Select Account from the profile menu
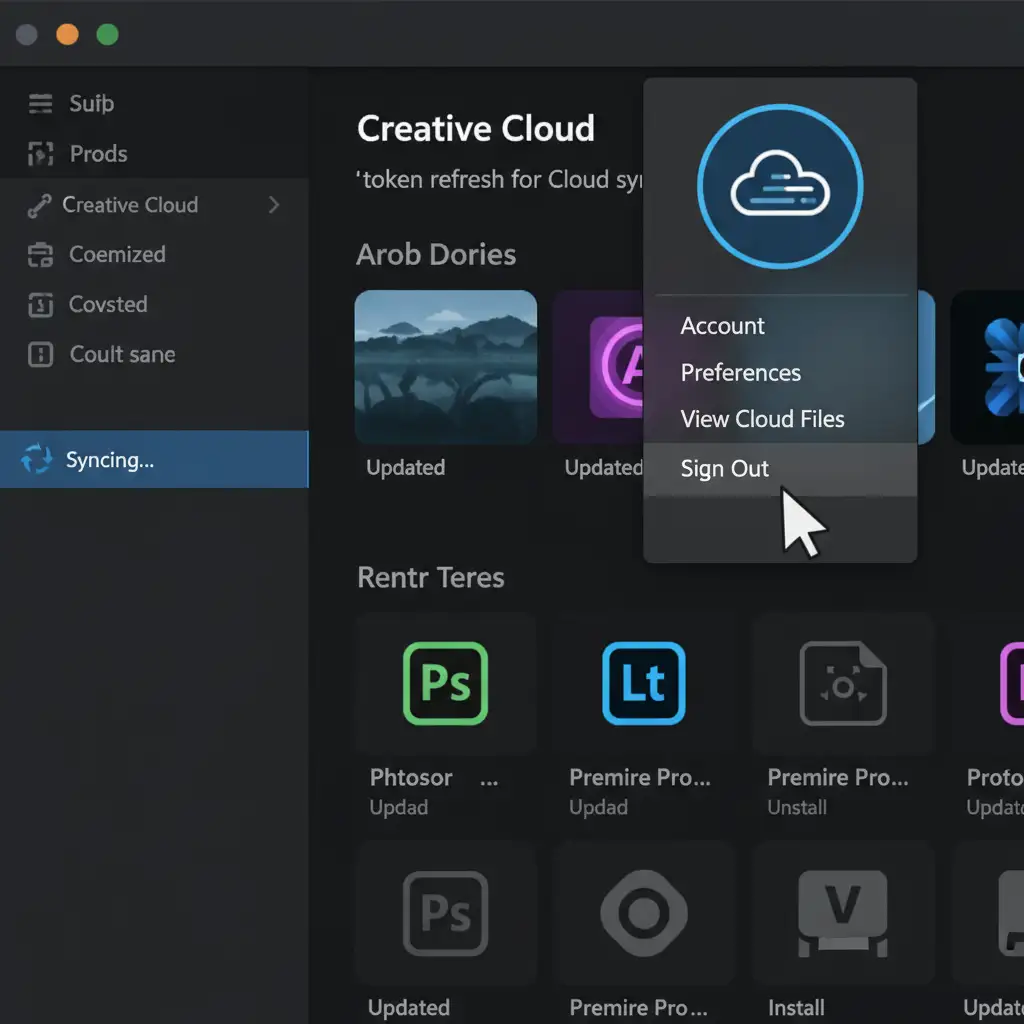This screenshot has height=1024, width=1024. (x=722, y=326)
